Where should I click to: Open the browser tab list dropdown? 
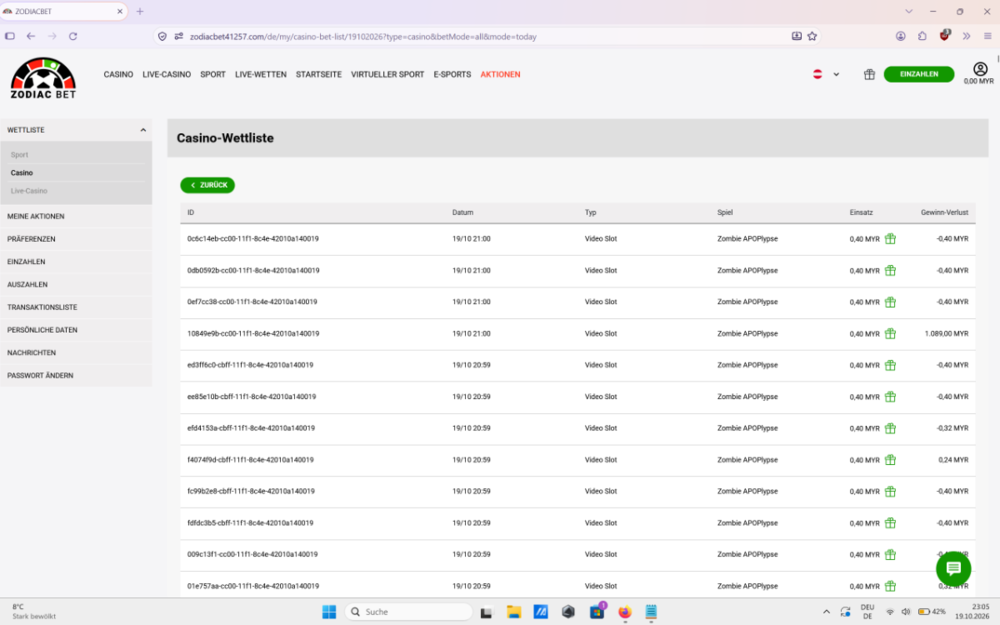(909, 11)
